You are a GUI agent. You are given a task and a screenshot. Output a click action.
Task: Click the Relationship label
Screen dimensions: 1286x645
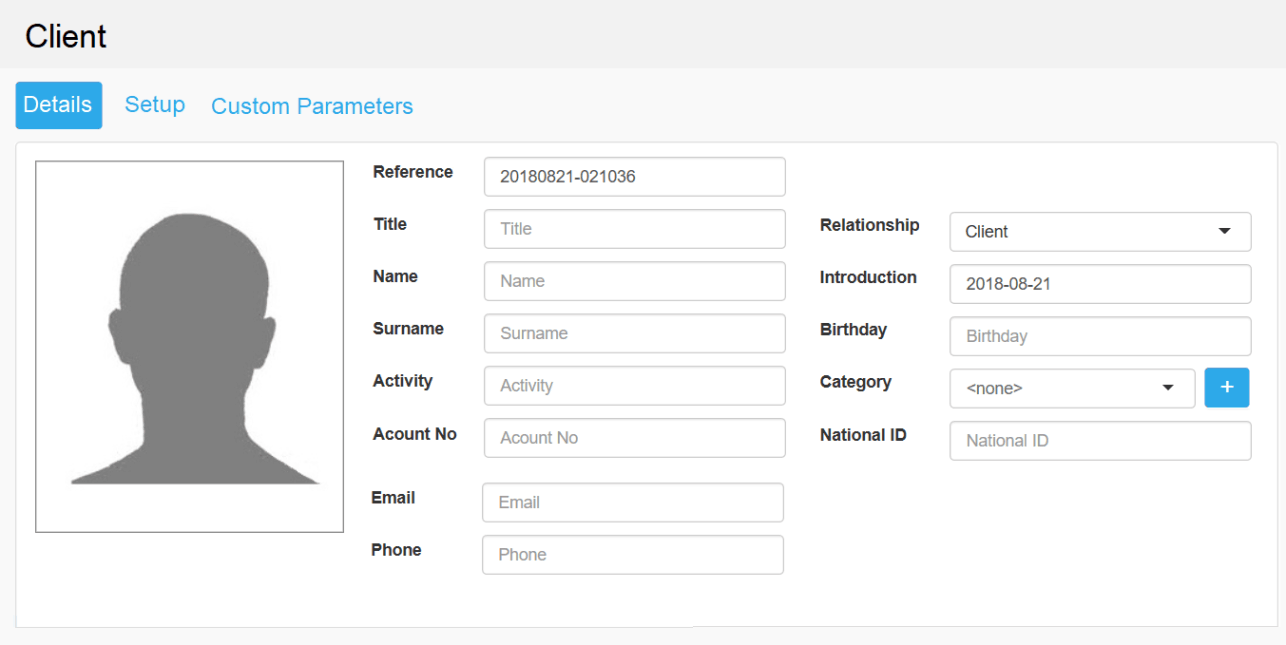pos(869,225)
